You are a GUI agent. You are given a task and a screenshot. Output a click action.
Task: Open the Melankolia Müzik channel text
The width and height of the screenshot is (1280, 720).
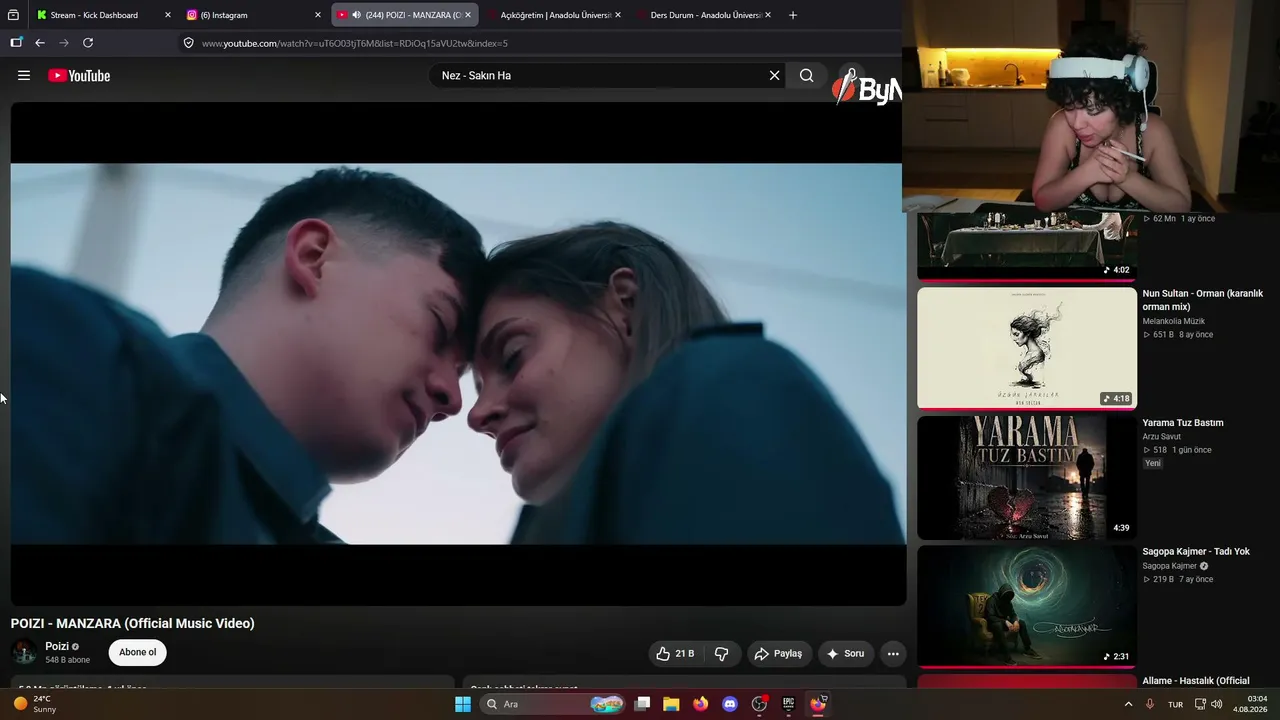pos(1174,321)
